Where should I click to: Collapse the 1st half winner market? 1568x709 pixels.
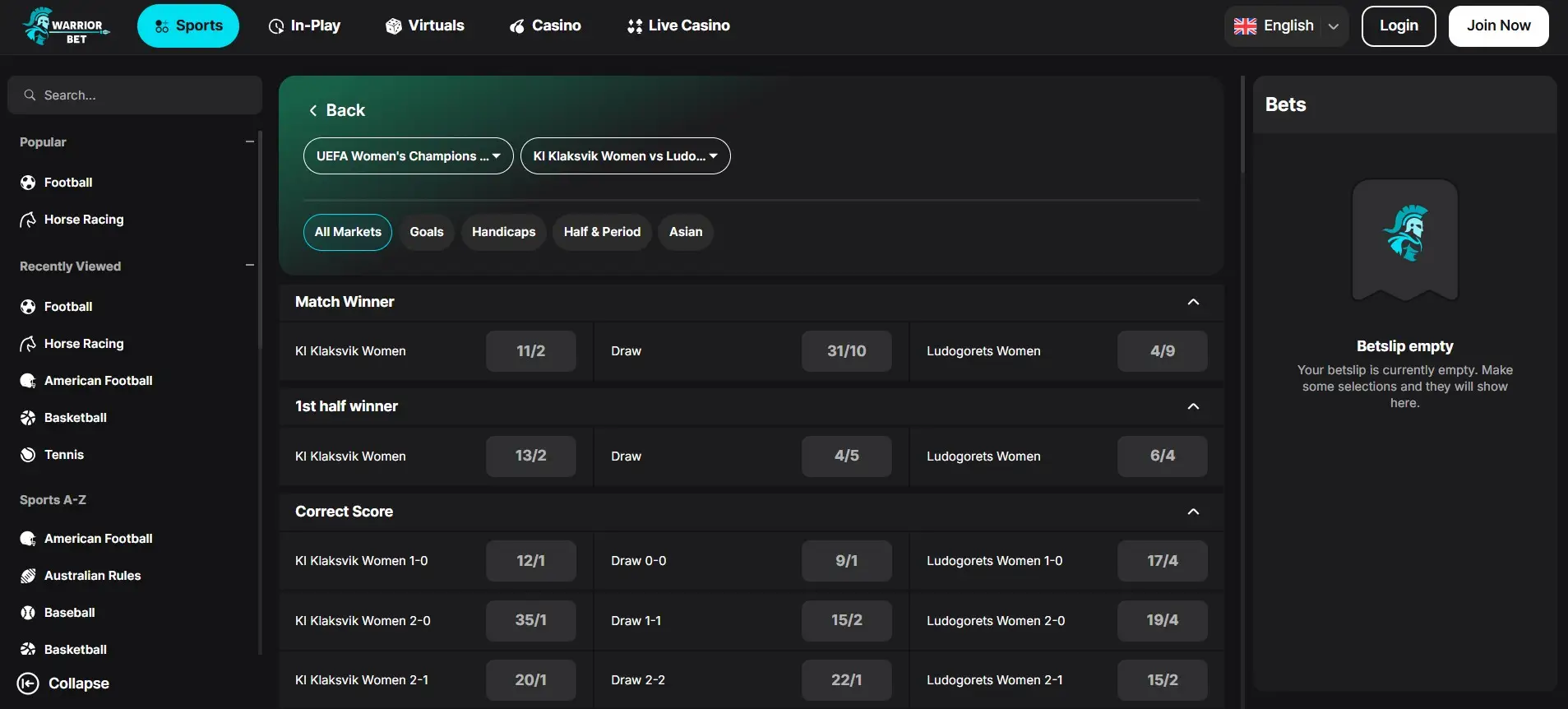pyautogui.click(x=1193, y=406)
